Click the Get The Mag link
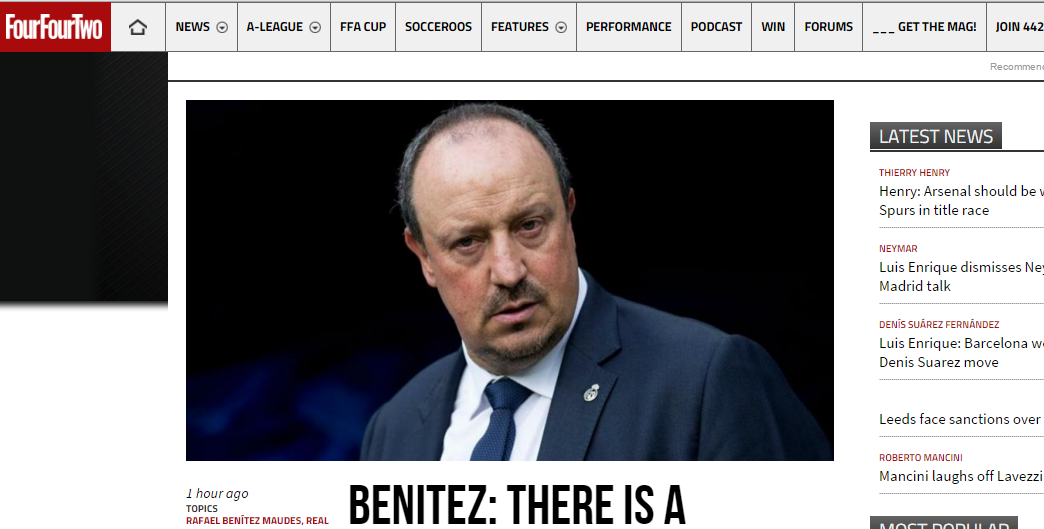The height and width of the screenshot is (529, 1044). [924, 27]
